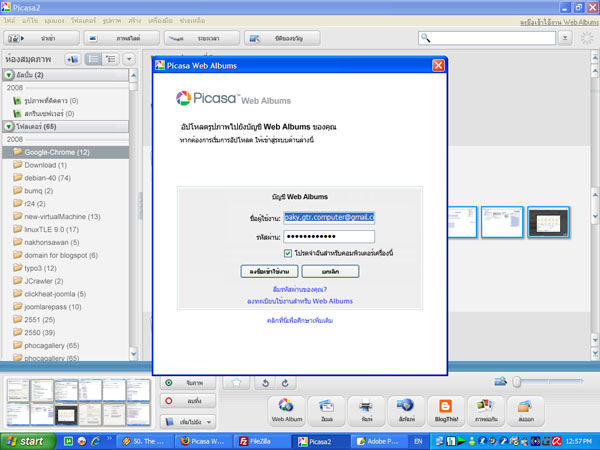
Task: Click the email button in bottom tray
Action: point(326,411)
